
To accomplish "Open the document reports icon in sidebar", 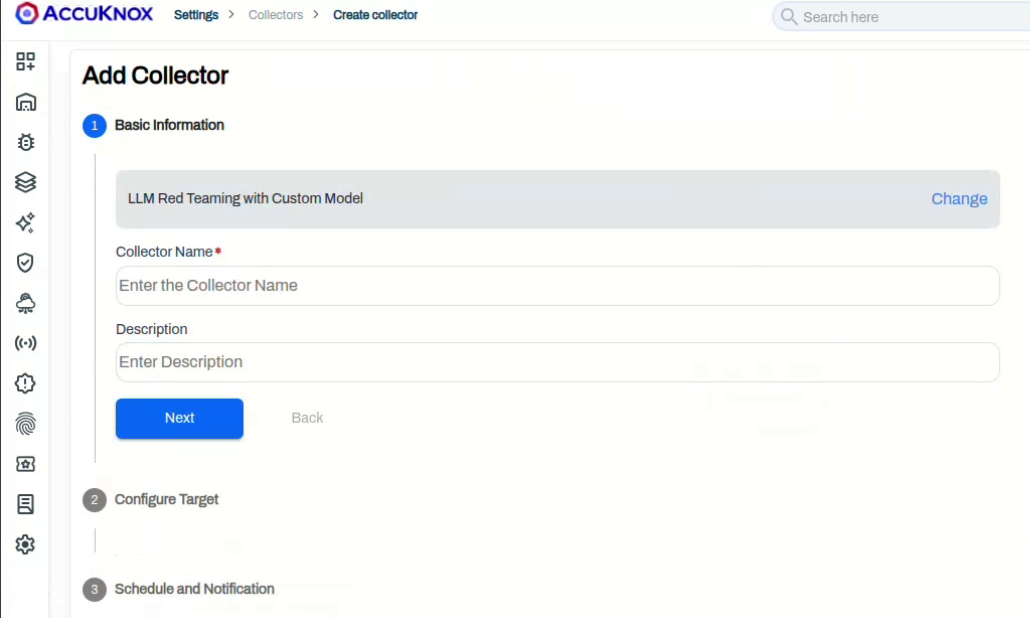I will pyautogui.click(x=26, y=504).
